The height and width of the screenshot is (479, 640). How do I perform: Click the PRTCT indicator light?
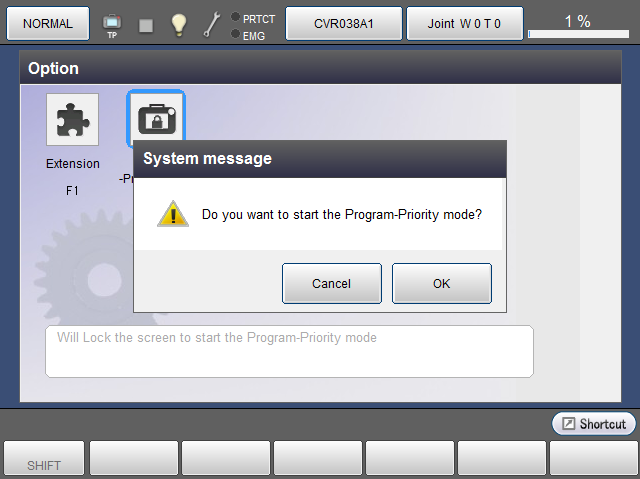click(x=235, y=17)
